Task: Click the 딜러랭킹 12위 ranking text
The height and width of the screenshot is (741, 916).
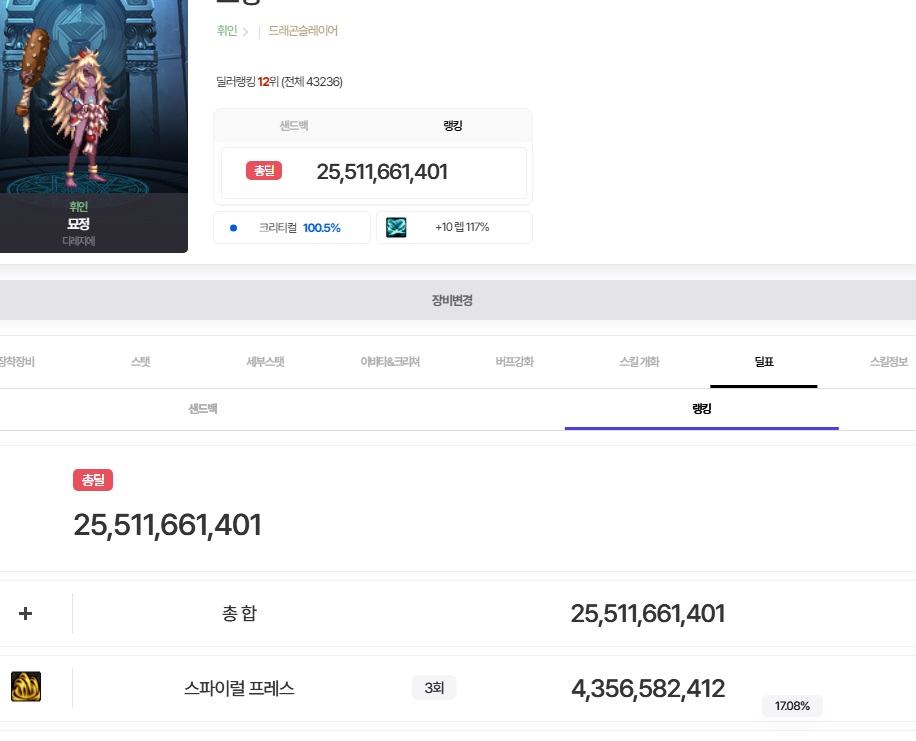Action: (x=279, y=82)
